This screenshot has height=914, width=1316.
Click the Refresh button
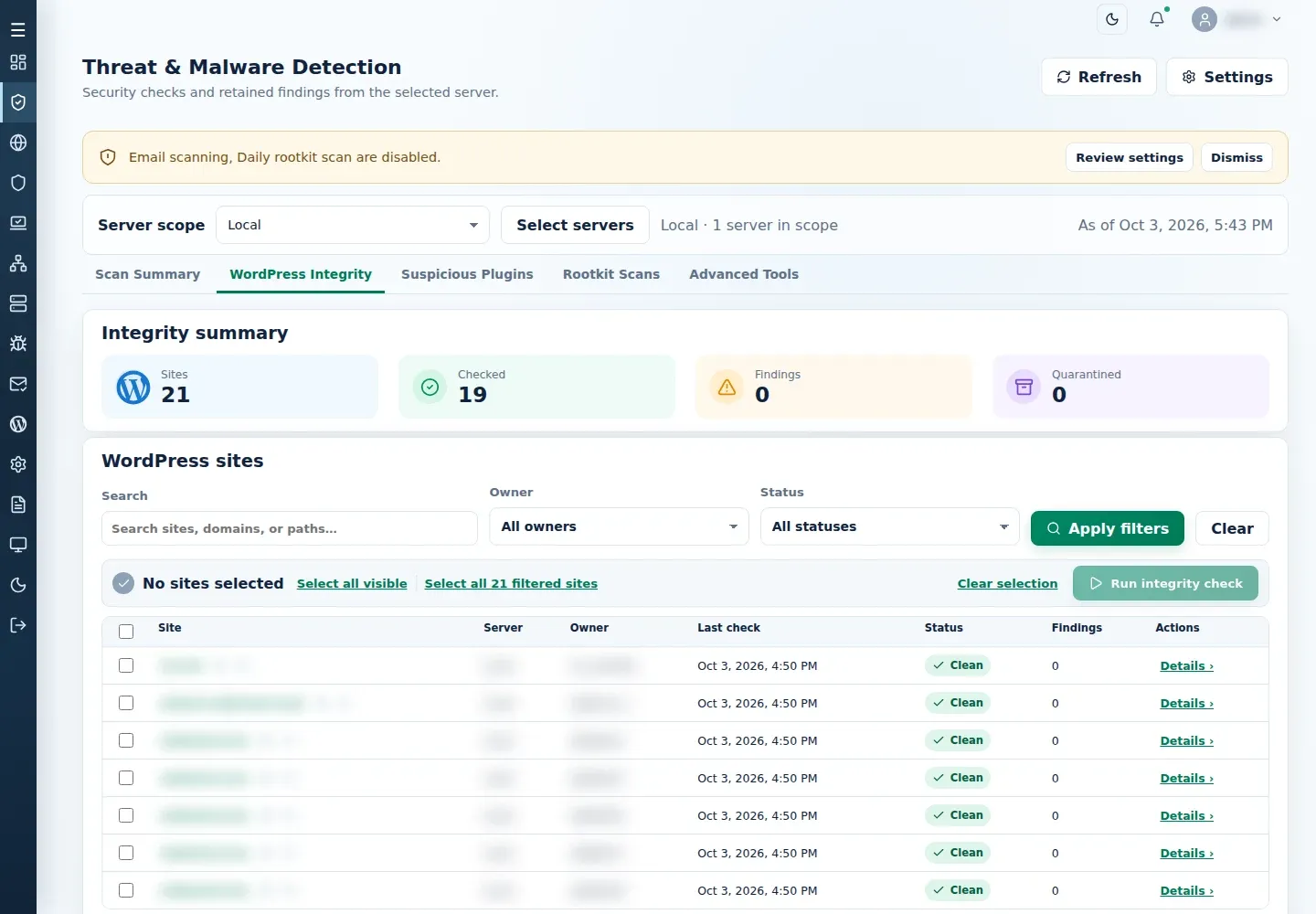[x=1098, y=77]
